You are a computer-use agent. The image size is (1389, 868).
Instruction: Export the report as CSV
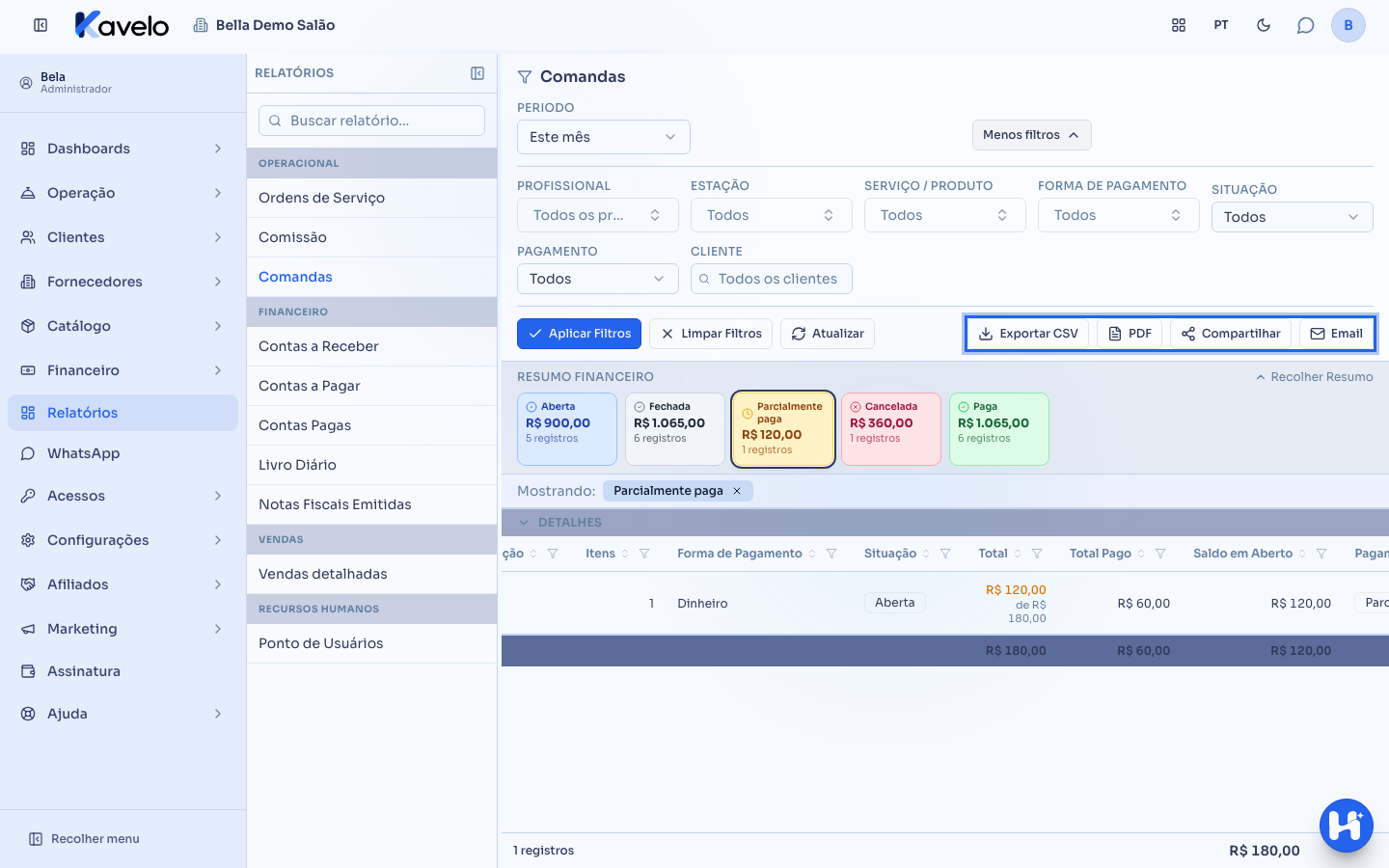[x=1028, y=334]
